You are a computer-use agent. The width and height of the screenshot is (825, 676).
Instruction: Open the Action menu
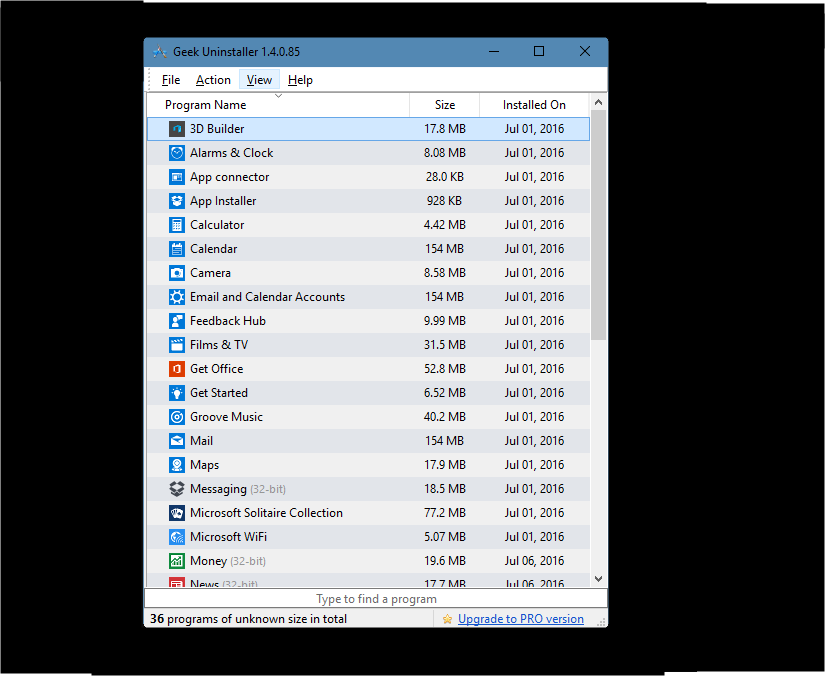[213, 80]
